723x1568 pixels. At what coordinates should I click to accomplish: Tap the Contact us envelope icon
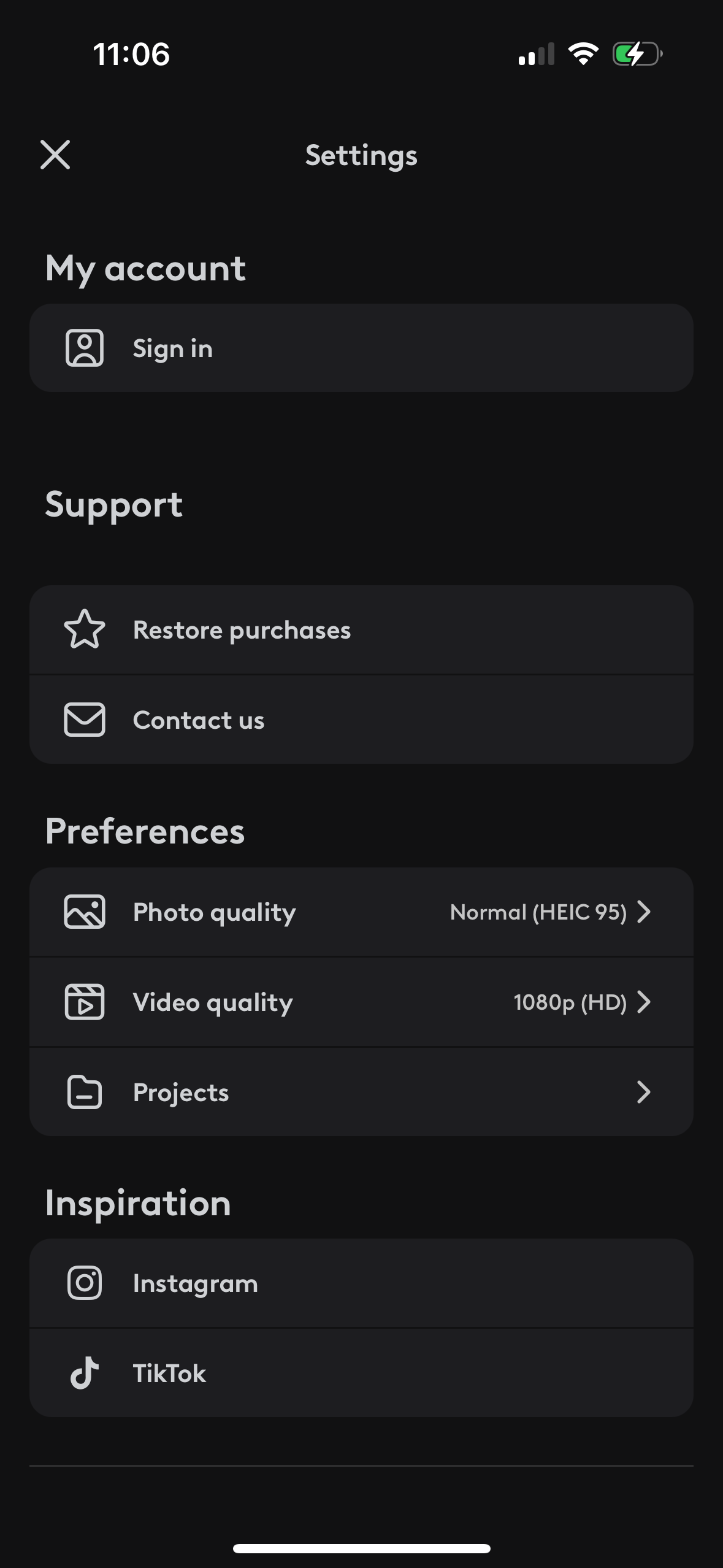85,720
